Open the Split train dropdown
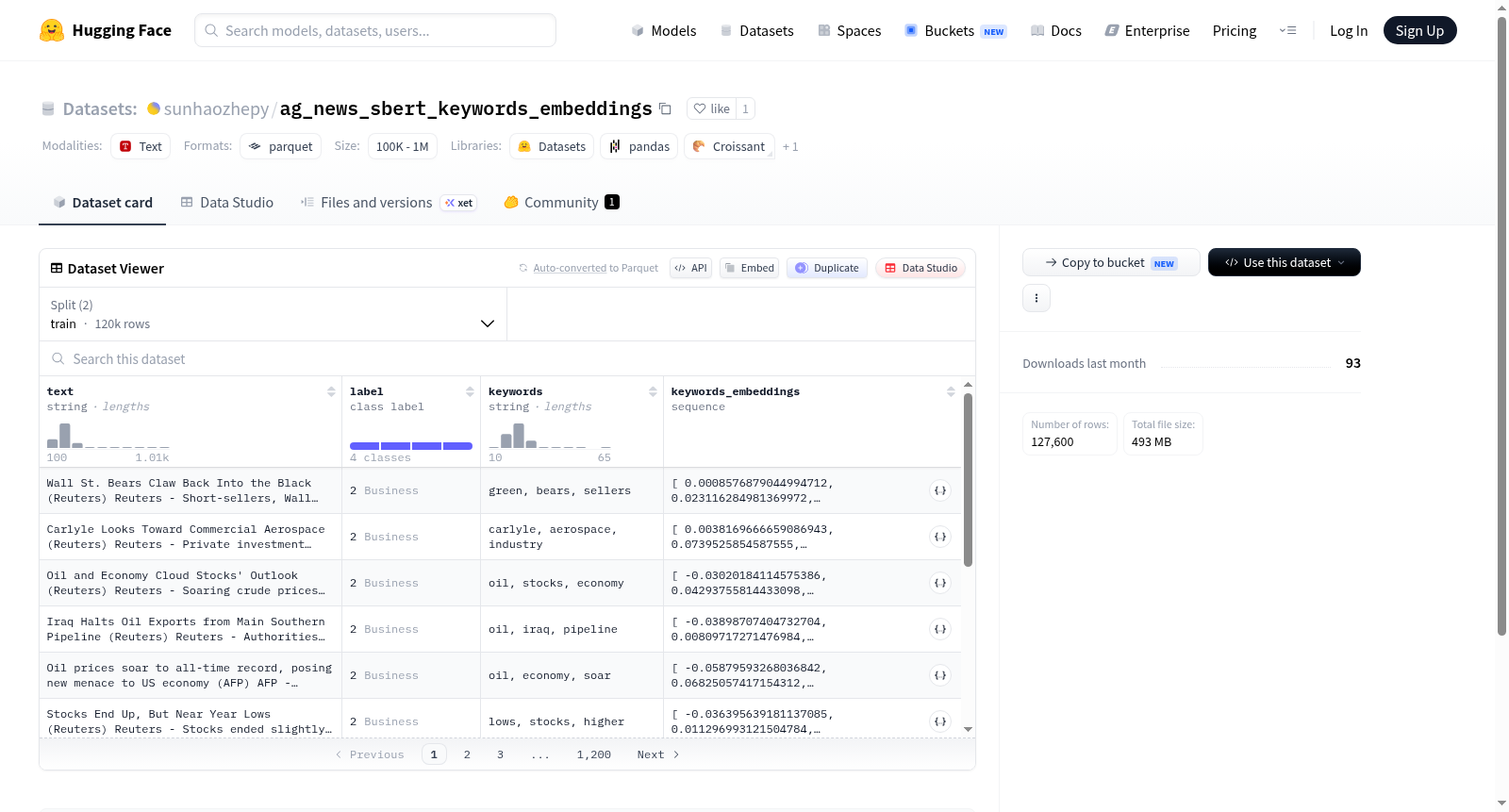 click(x=273, y=314)
